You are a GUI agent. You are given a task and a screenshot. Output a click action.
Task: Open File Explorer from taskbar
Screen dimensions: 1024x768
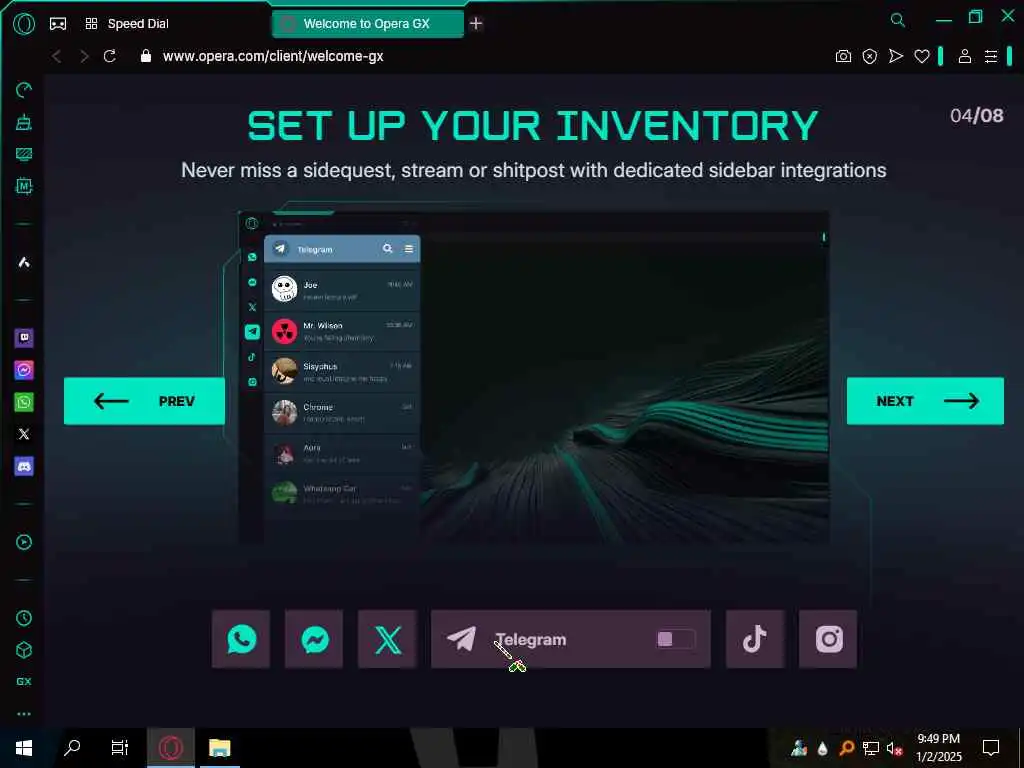[x=219, y=748]
